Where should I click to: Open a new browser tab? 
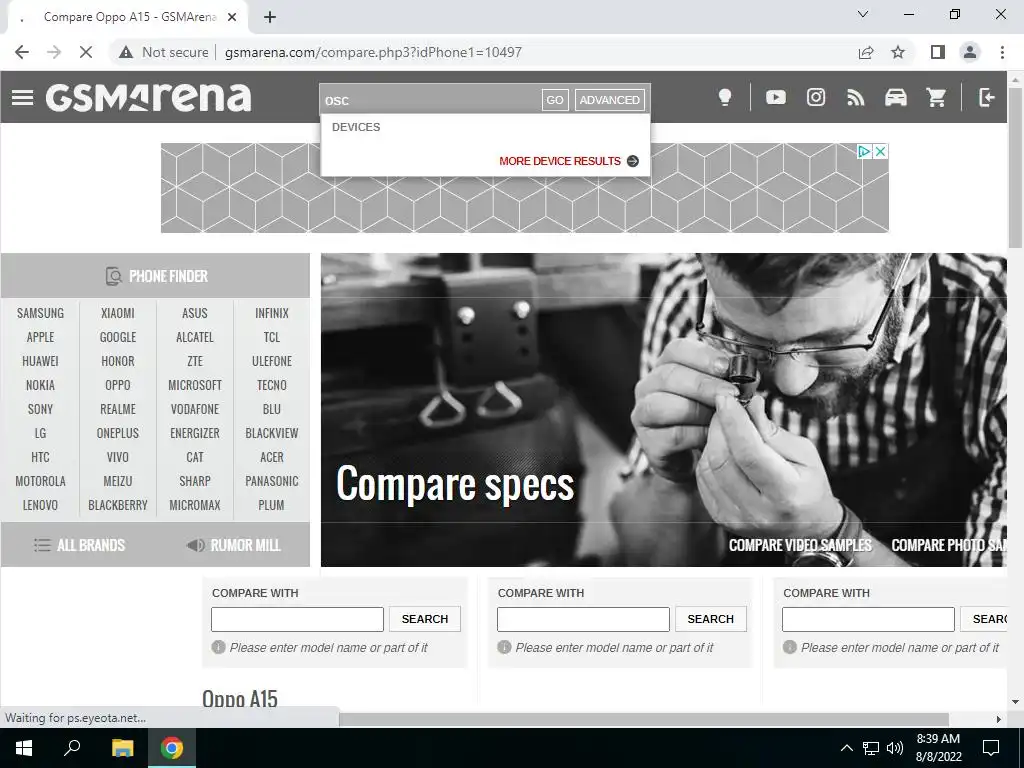(270, 18)
